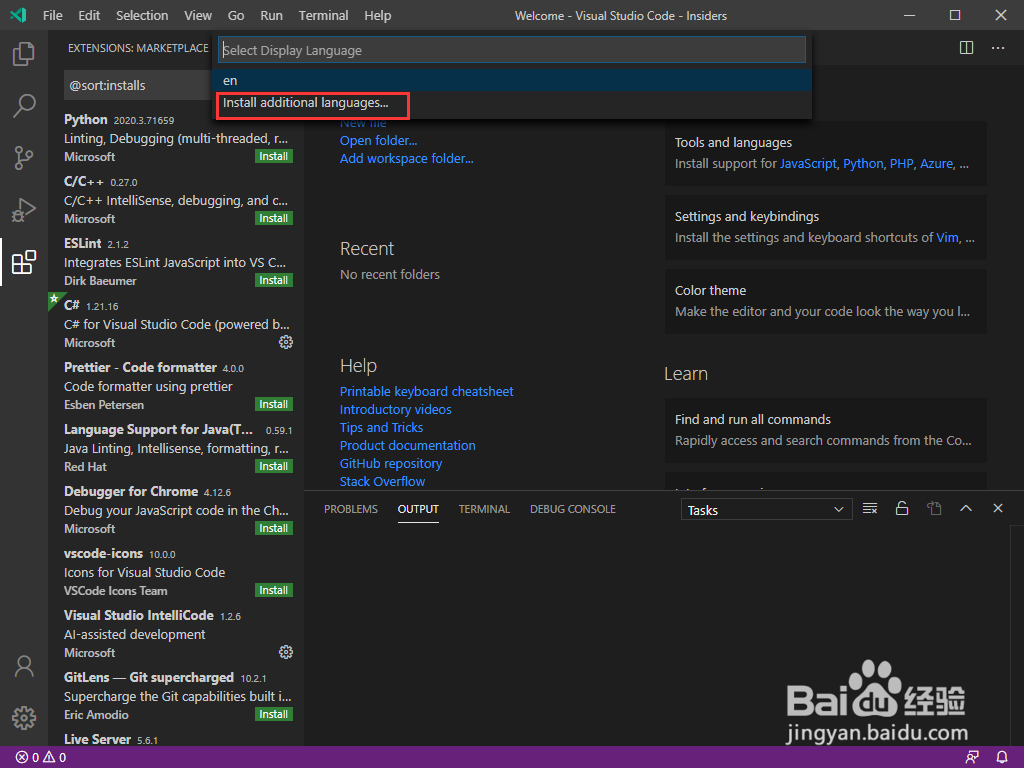
Task: Click feedback icon in status bar
Action: 972,758
